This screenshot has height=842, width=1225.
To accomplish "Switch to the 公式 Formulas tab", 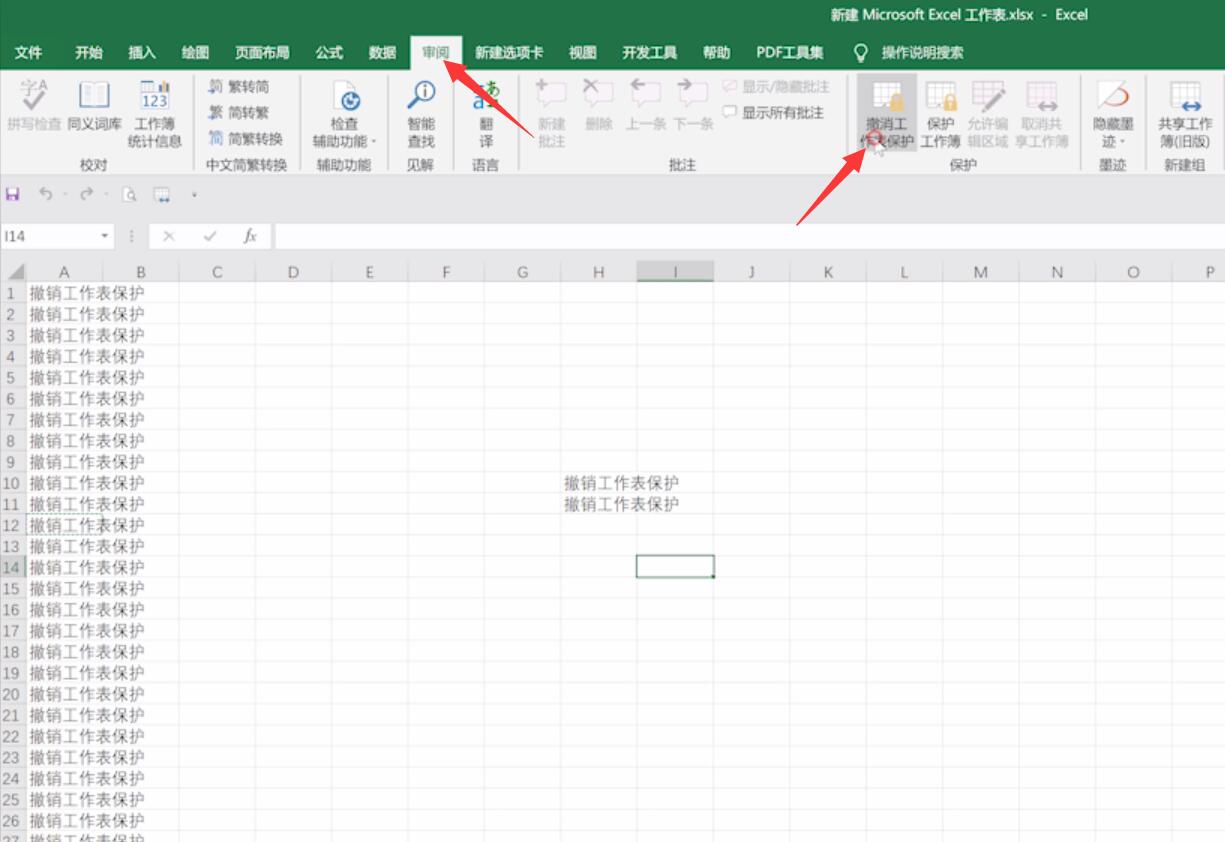I will click(x=329, y=52).
